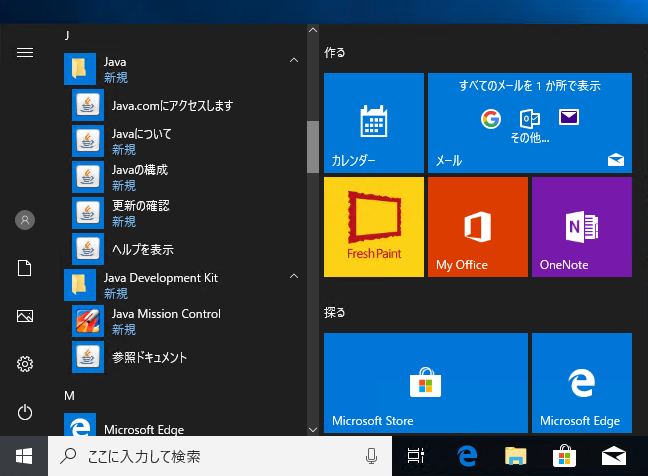Open the カレンダー tile
648x476 pixels.
[x=374, y=123]
